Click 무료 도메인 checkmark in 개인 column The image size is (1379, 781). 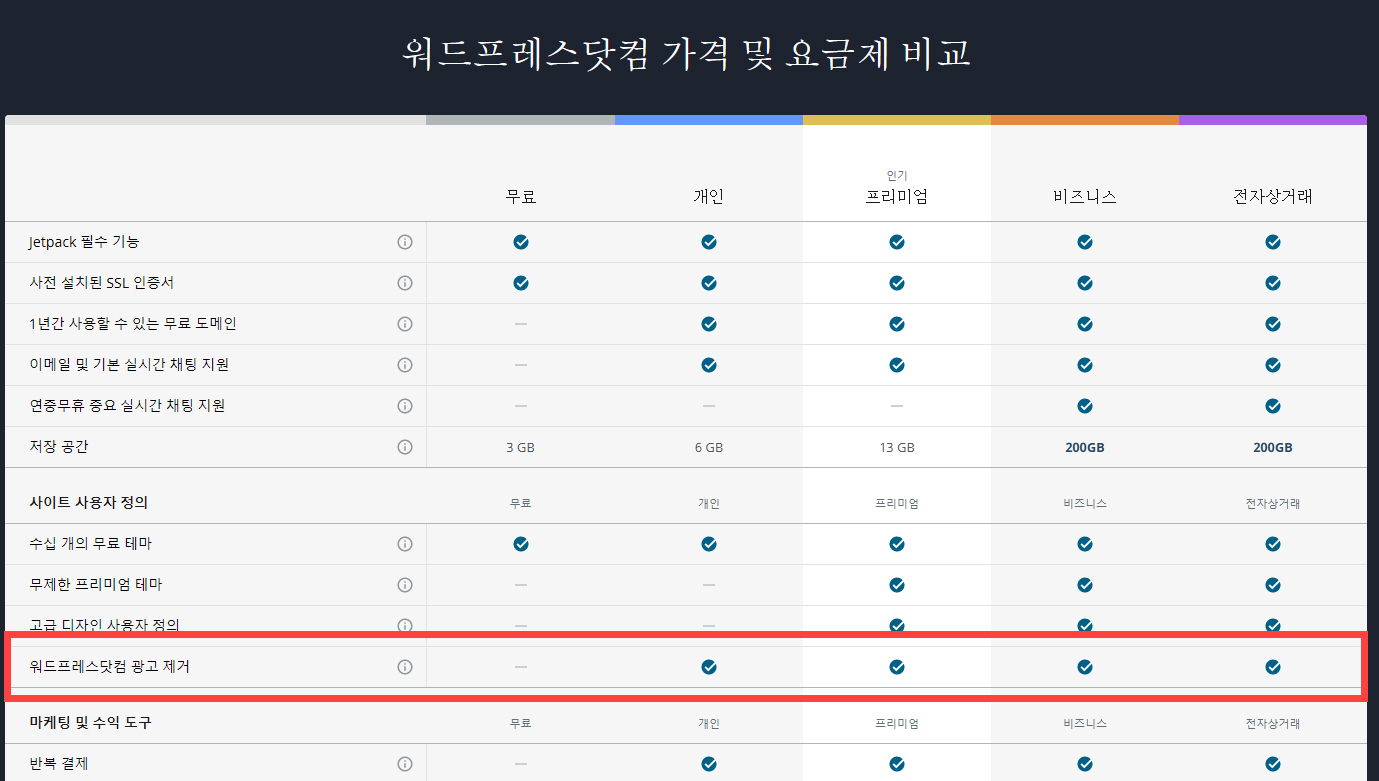[709, 324]
